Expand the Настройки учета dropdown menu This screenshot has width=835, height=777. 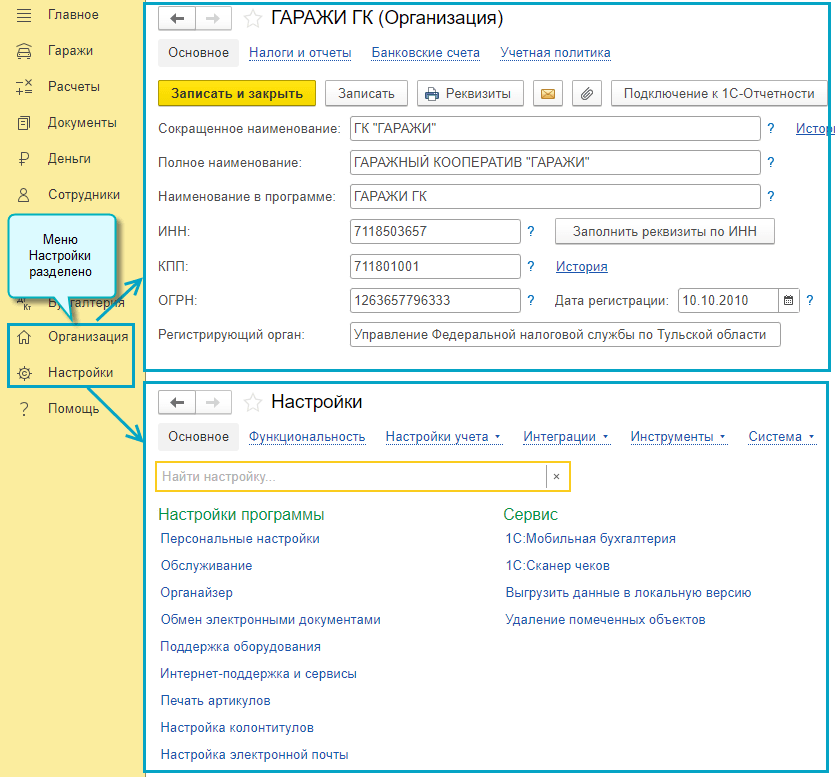443,437
